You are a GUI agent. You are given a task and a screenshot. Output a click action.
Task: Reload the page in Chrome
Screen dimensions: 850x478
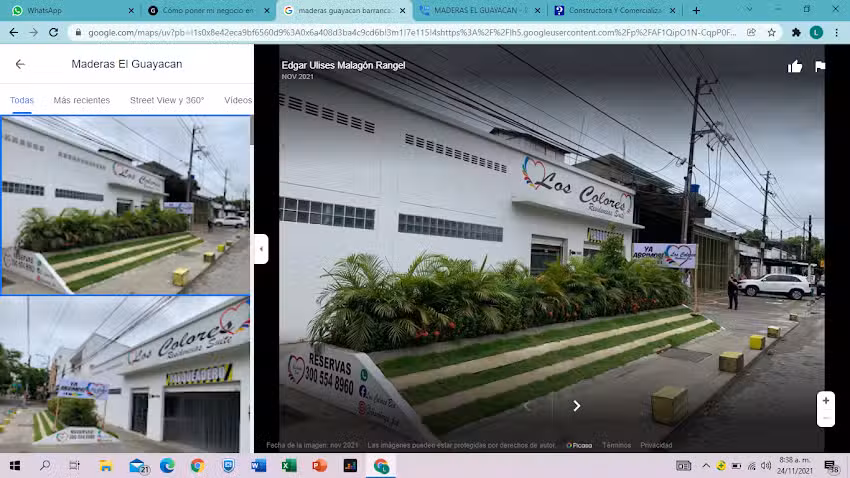click(x=55, y=32)
